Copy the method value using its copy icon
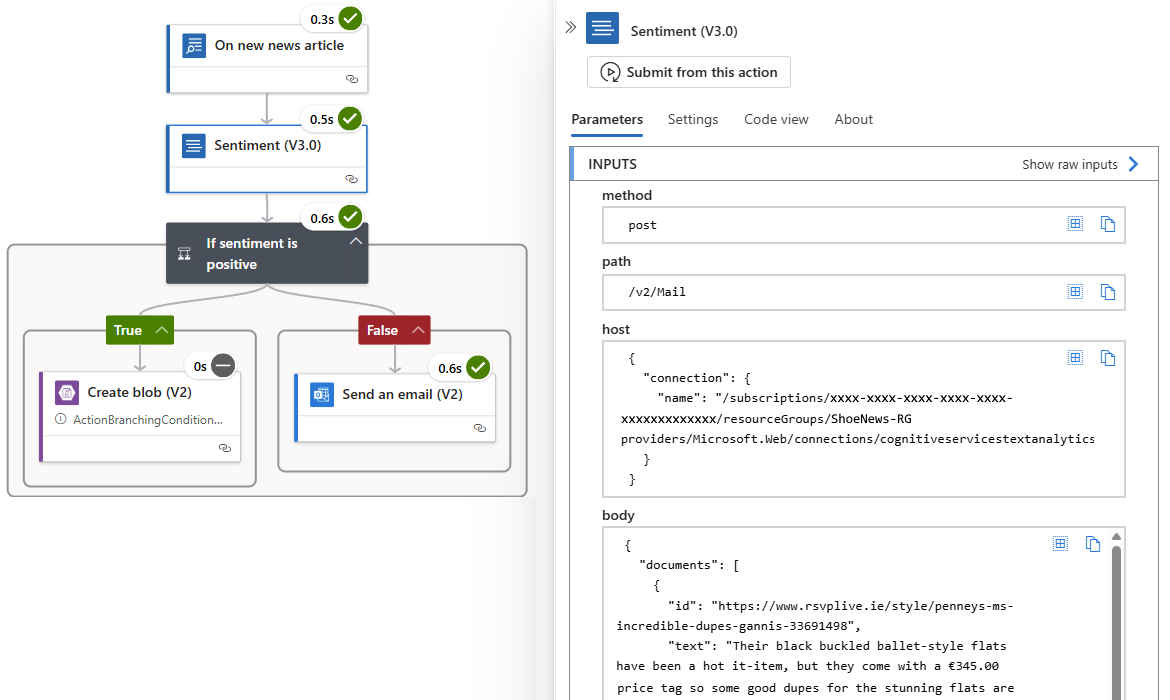 point(1108,224)
